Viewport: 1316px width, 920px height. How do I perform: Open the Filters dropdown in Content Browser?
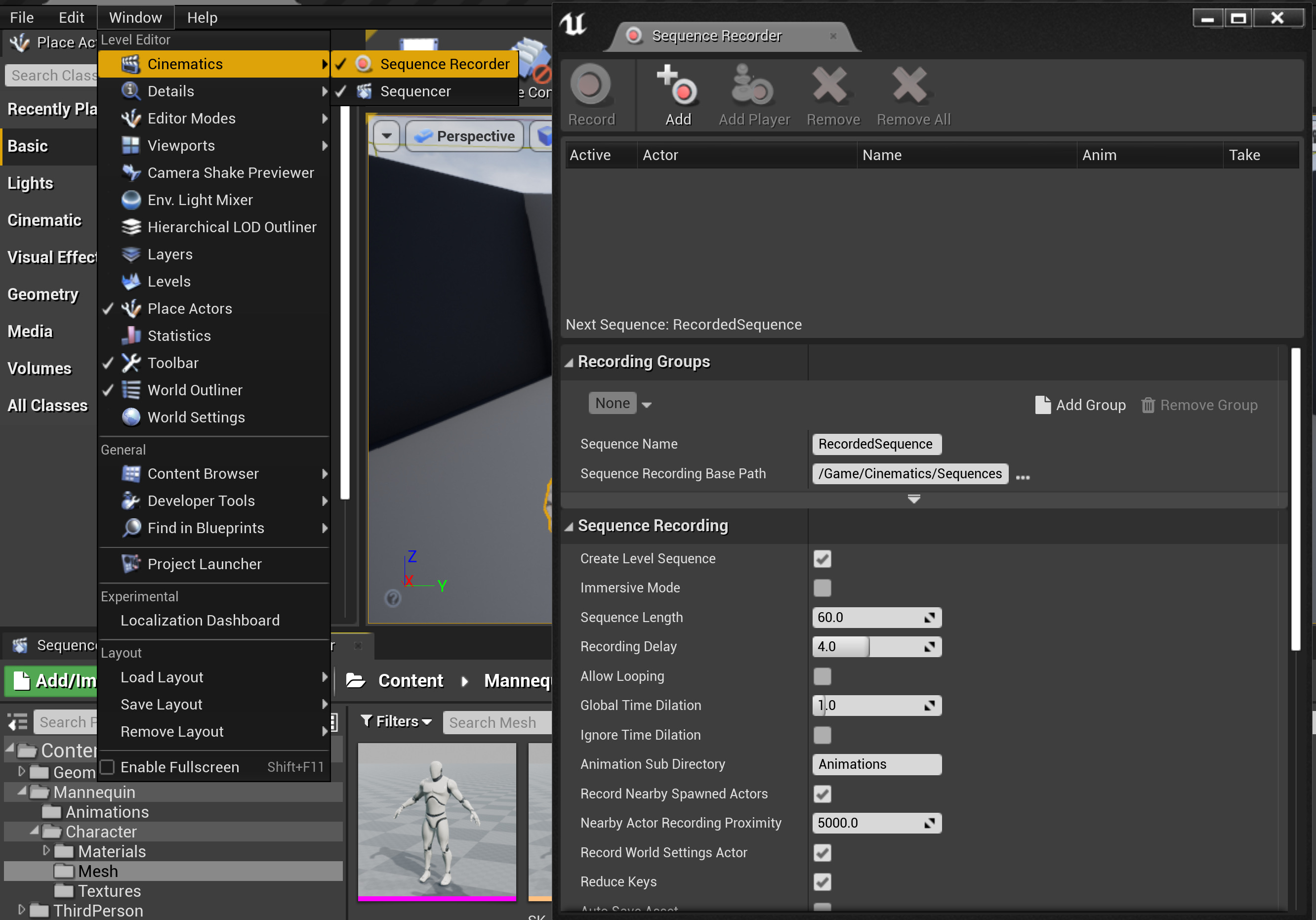(396, 722)
